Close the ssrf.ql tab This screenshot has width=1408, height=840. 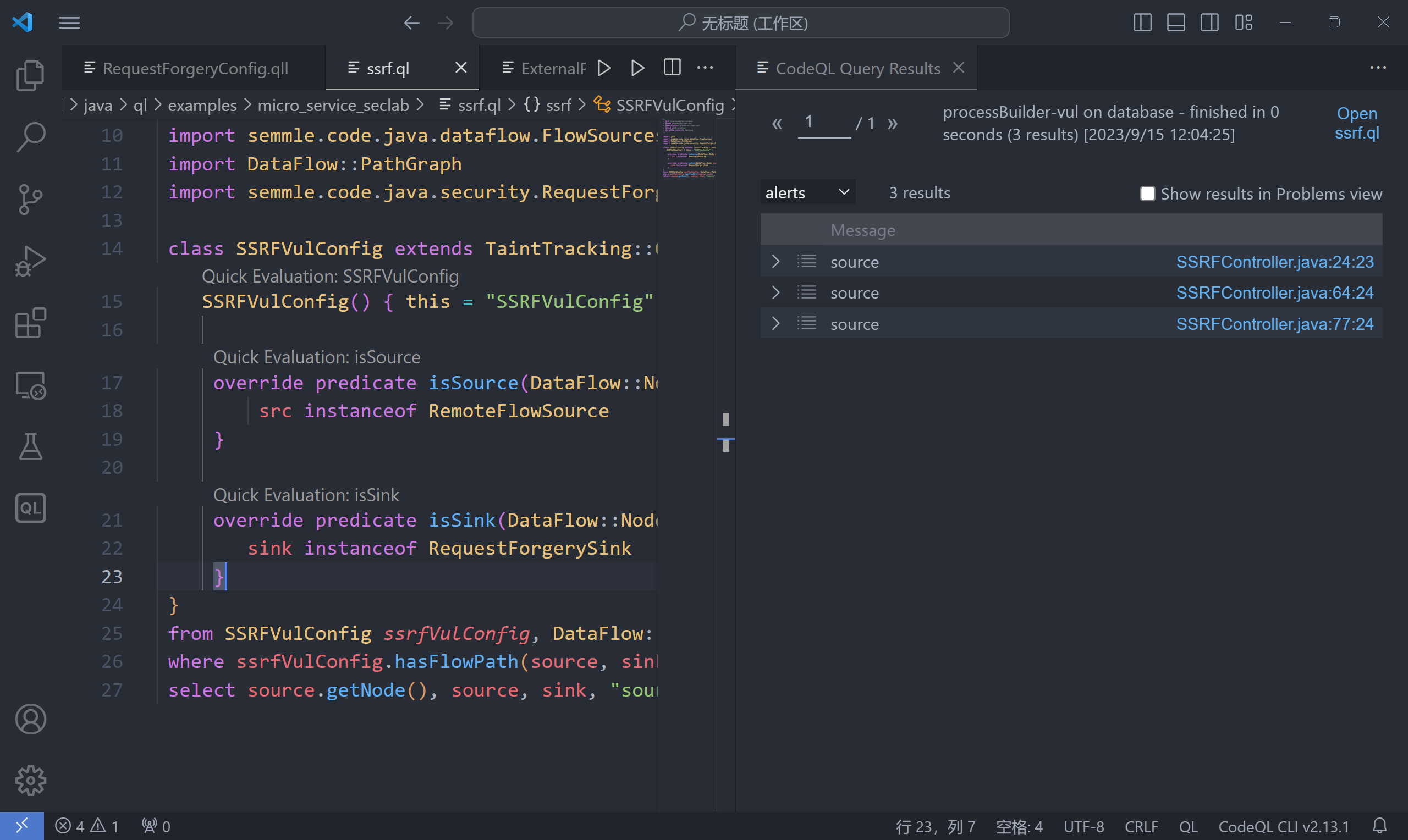coord(461,68)
